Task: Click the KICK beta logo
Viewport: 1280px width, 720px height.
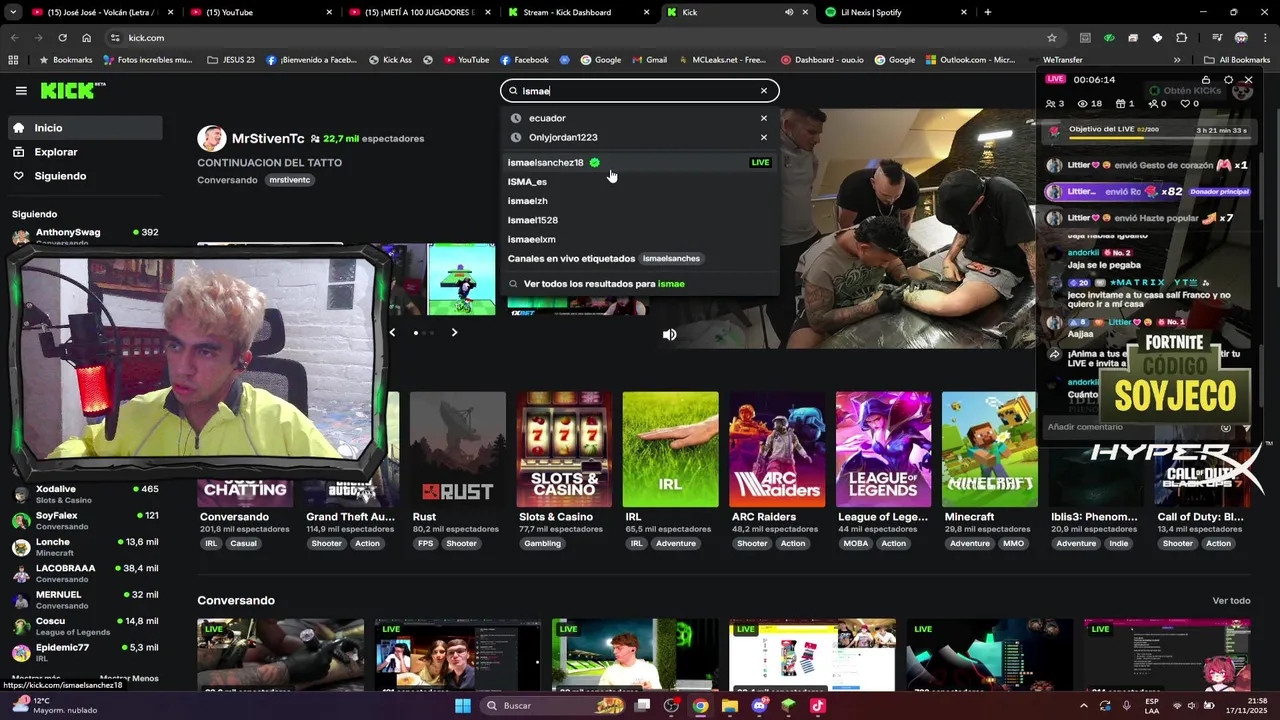Action: tap(73, 91)
